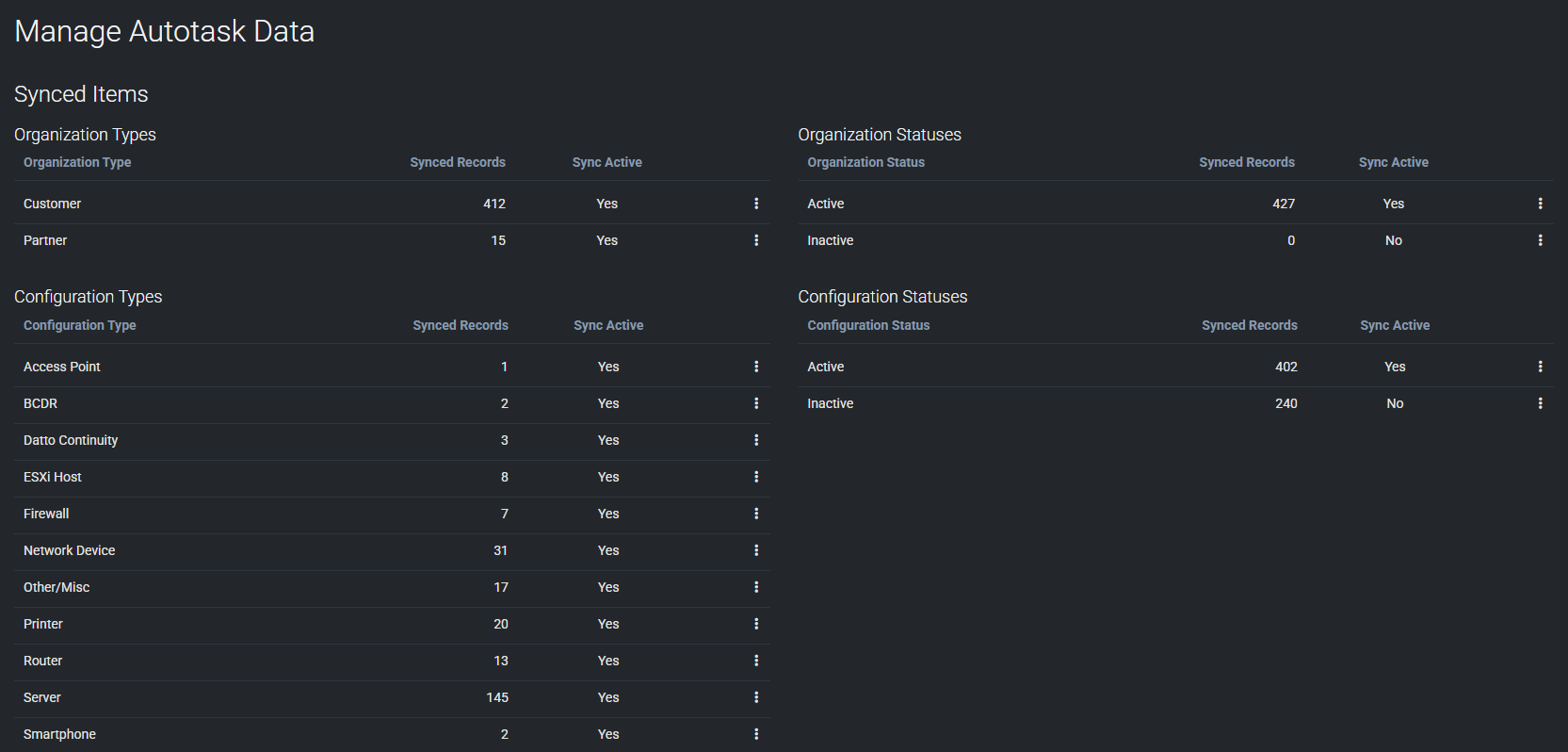Open the three-dot menu for Printer
Viewport: 1568px width, 752px height.
pyautogui.click(x=756, y=624)
